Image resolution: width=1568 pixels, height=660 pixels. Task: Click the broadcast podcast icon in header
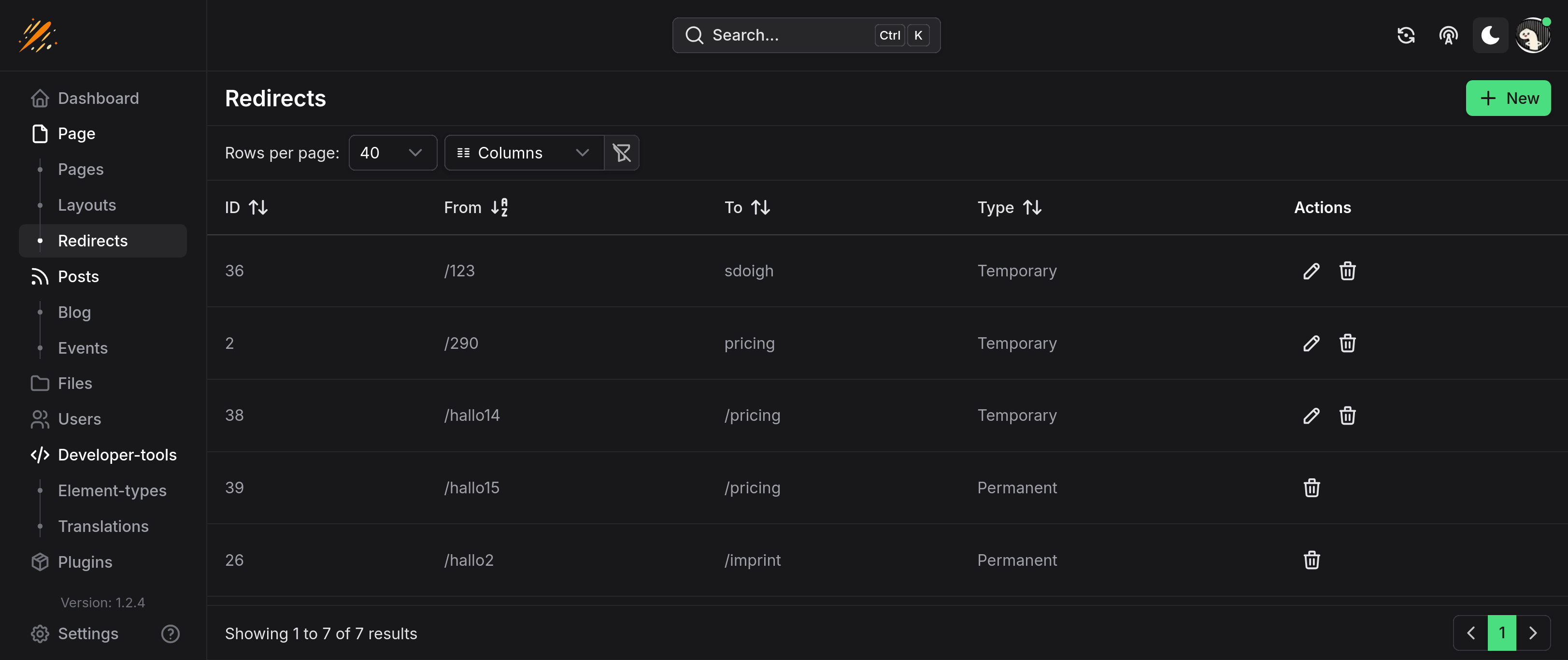point(1448,35)
